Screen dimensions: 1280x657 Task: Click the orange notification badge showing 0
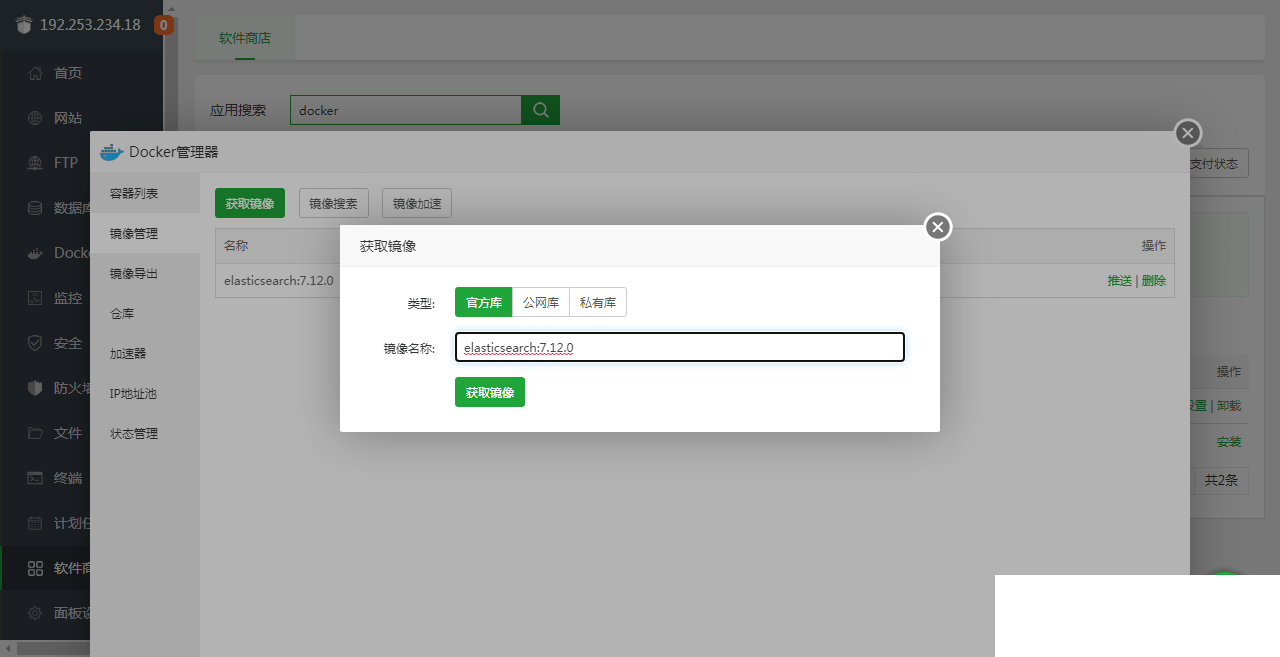point(163,25)
